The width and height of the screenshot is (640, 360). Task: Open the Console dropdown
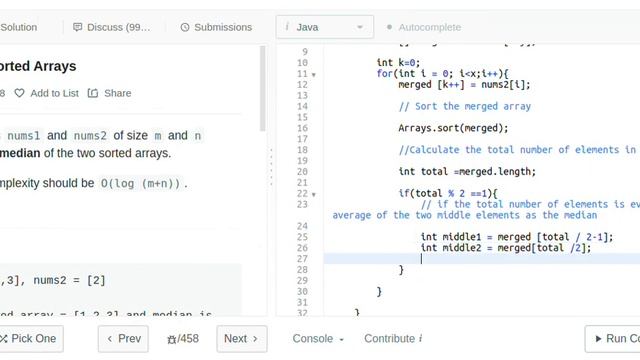click(318, 339)
